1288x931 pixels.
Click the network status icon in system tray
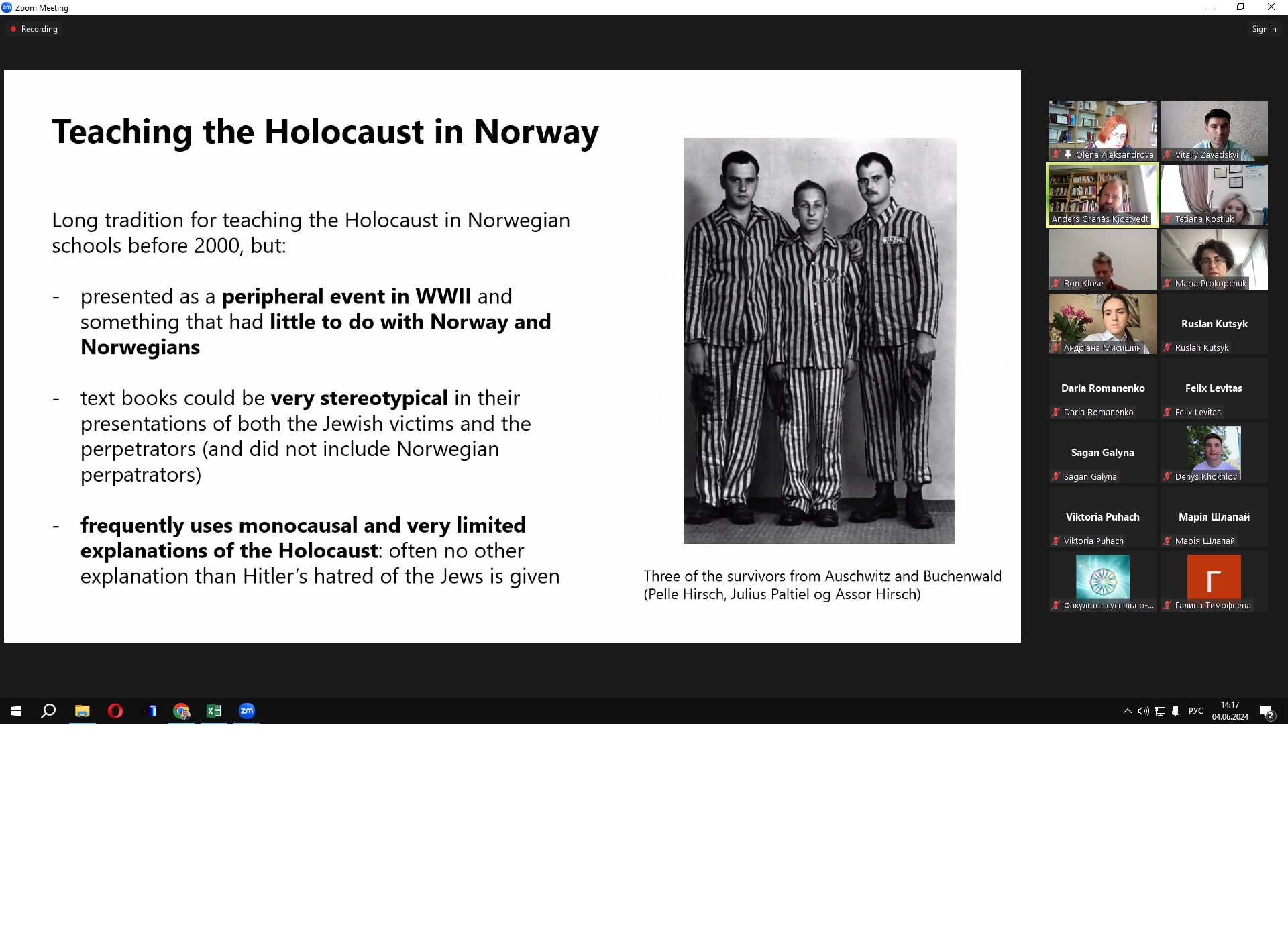pos(1159,711)
